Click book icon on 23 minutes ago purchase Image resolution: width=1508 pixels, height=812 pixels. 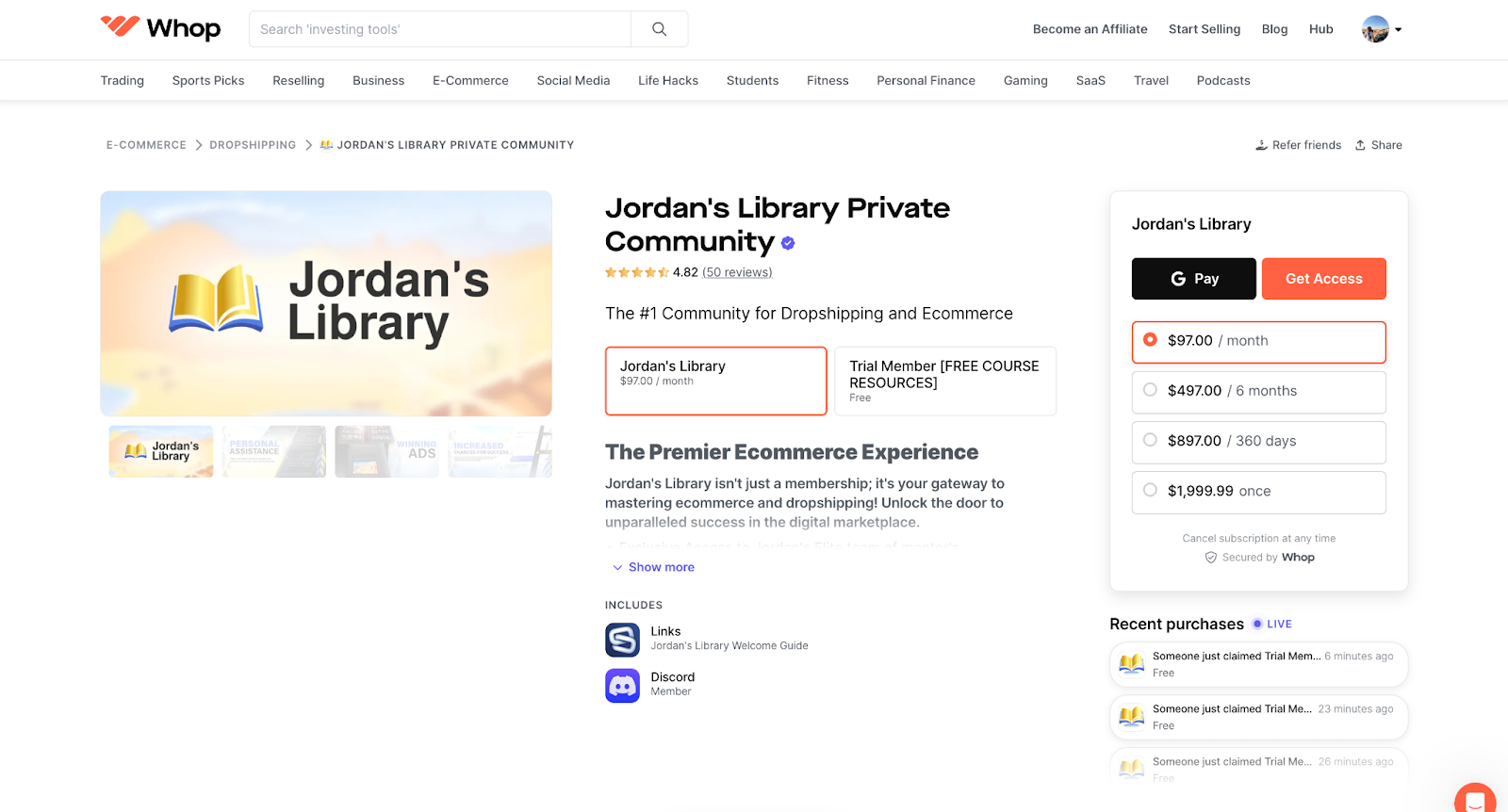[1132, 717]
